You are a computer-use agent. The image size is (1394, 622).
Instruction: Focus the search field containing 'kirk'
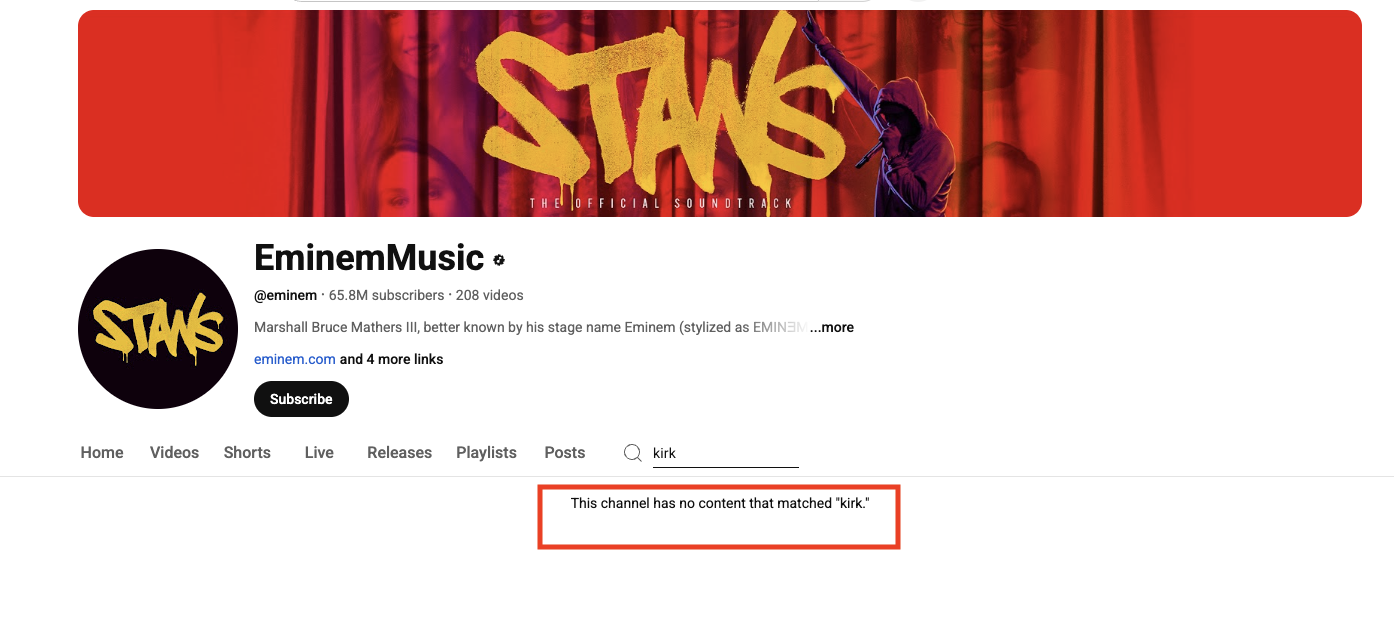coord(725,453)
